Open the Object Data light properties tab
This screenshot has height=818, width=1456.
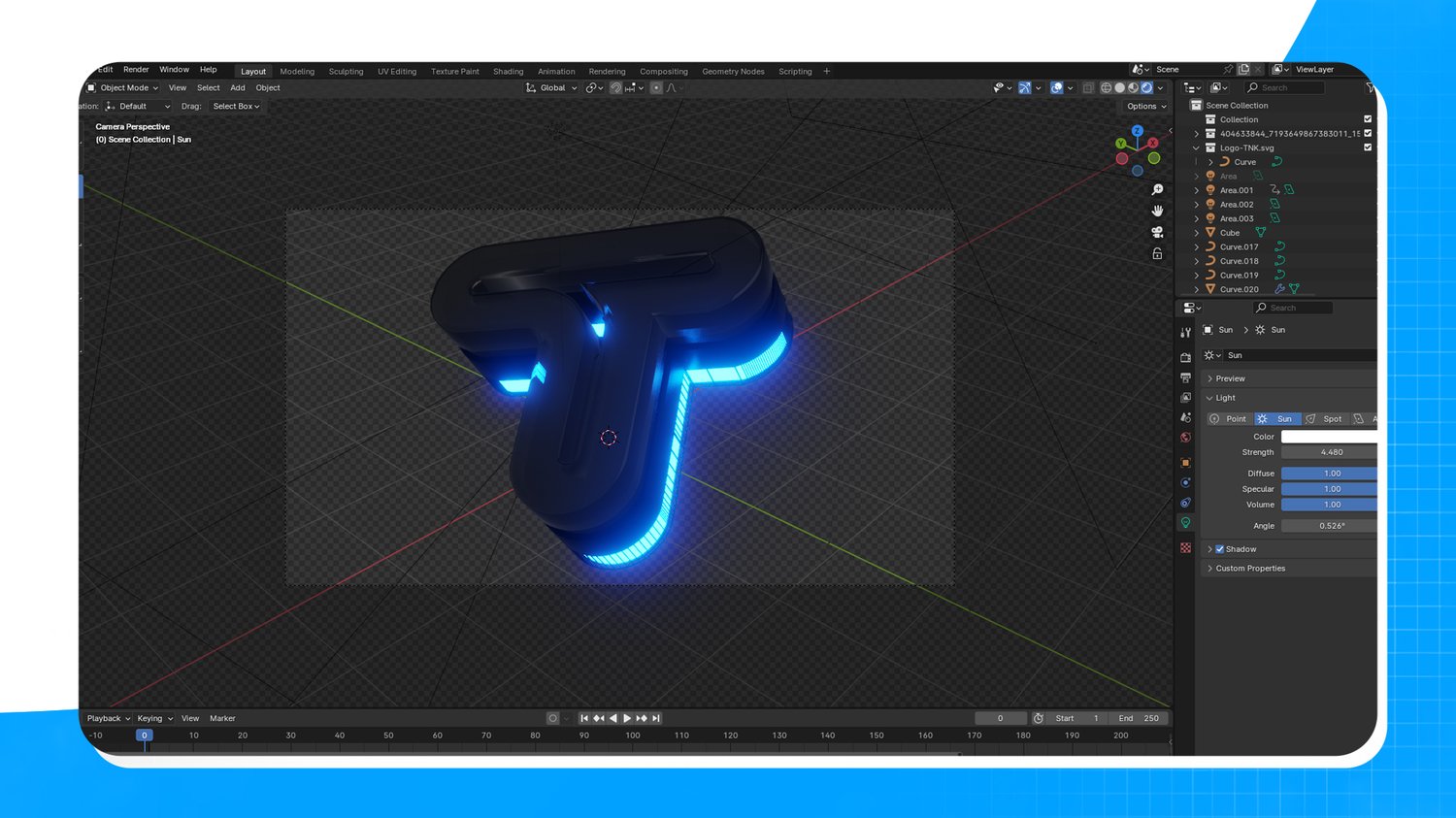coord(1185,523)
